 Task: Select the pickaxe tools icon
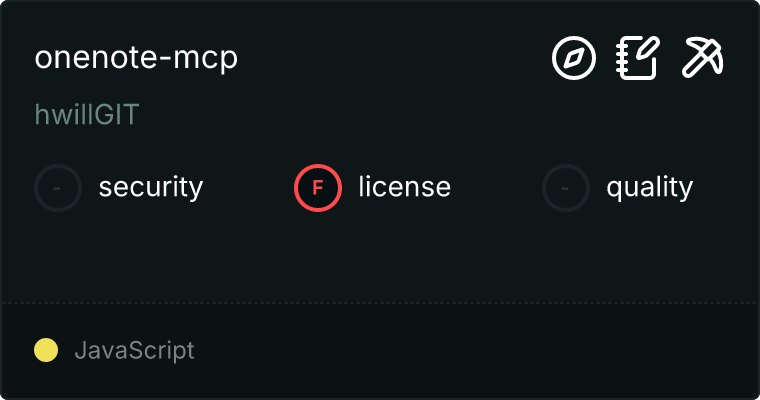click(702, 58)
